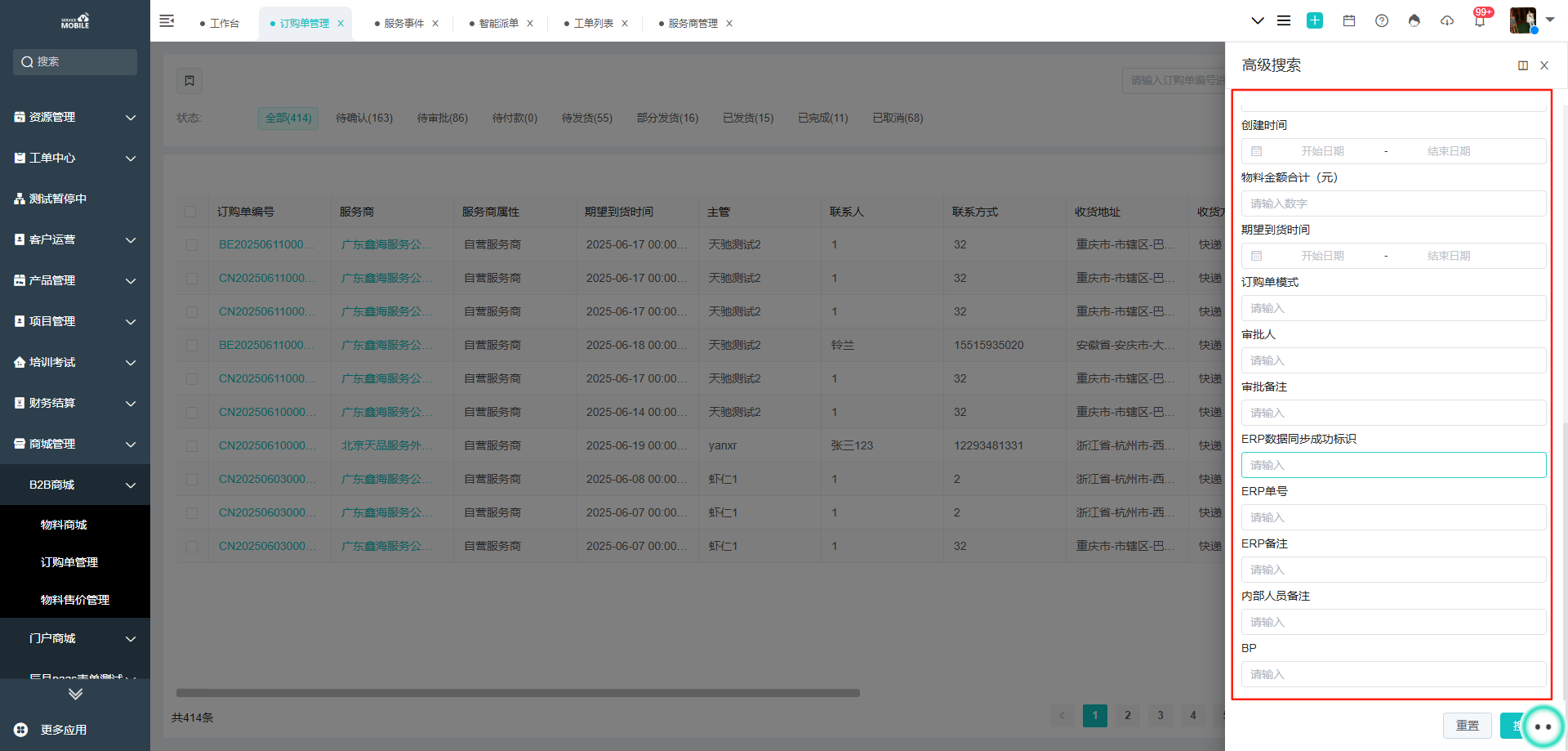Screen dimensions: 1568x751
Task: Close the 订购单管理 tab
Action: (x=341, y=24)
